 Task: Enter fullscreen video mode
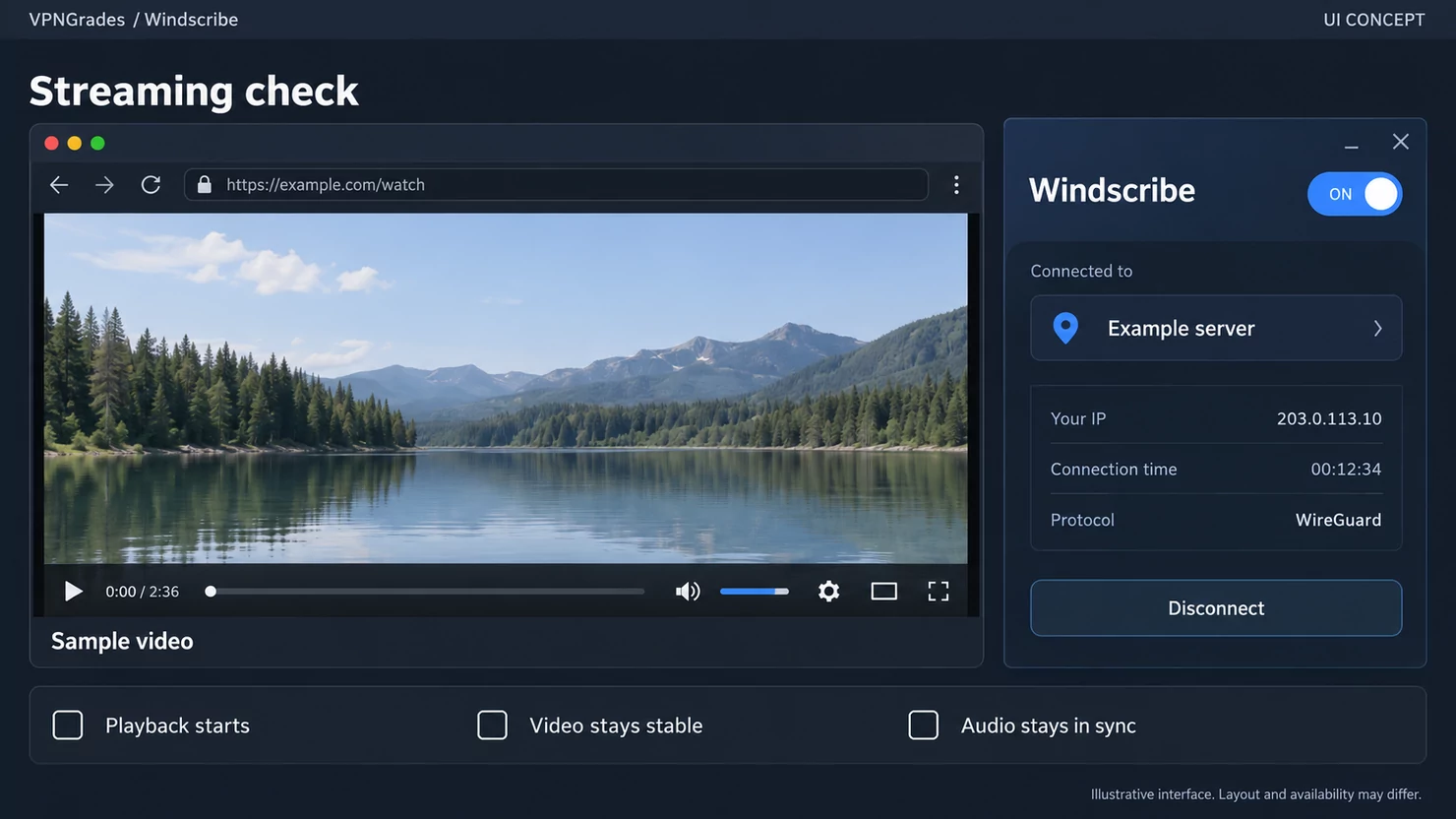pyautogui.click(x=939, y=591)
